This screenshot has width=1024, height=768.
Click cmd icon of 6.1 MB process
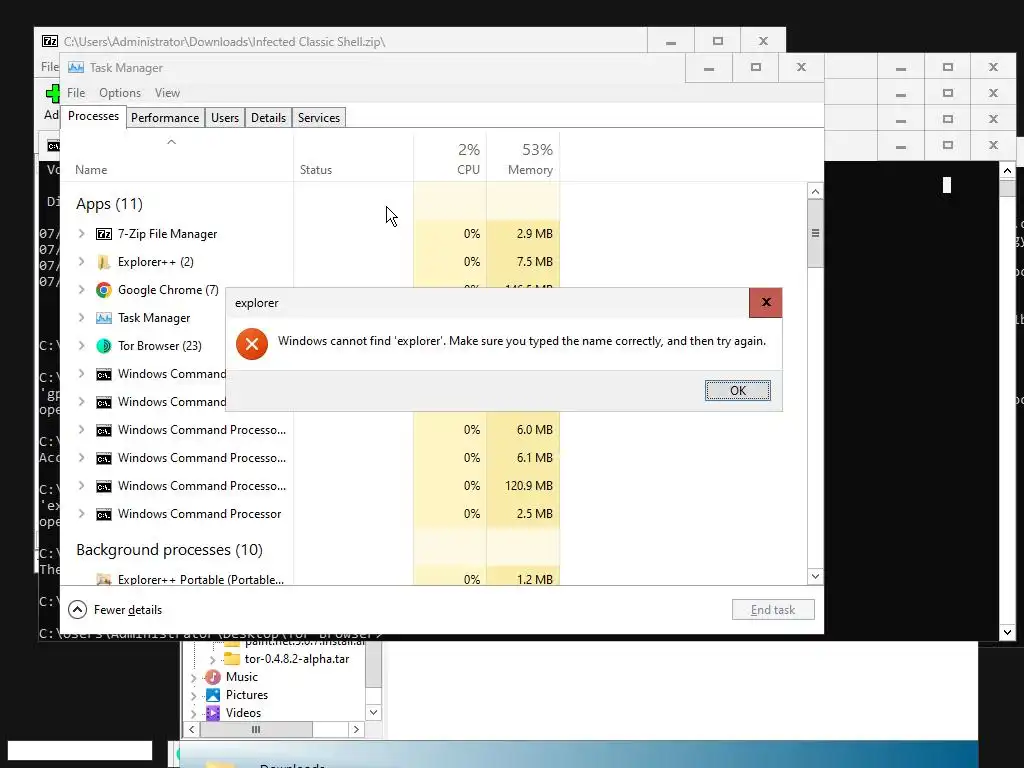pyautogui.click(x=104, y=458)
